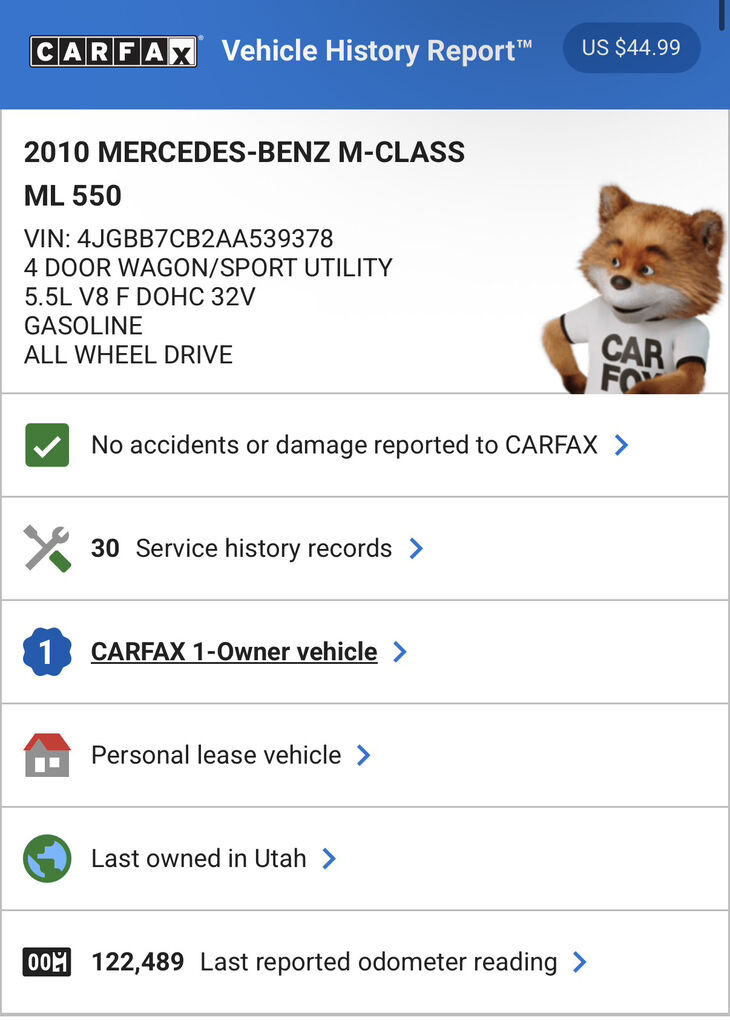Open the CARFAX 1-Owner vehicle link
The height and width of the screenshot is (1020, 730).
[234, 652]
